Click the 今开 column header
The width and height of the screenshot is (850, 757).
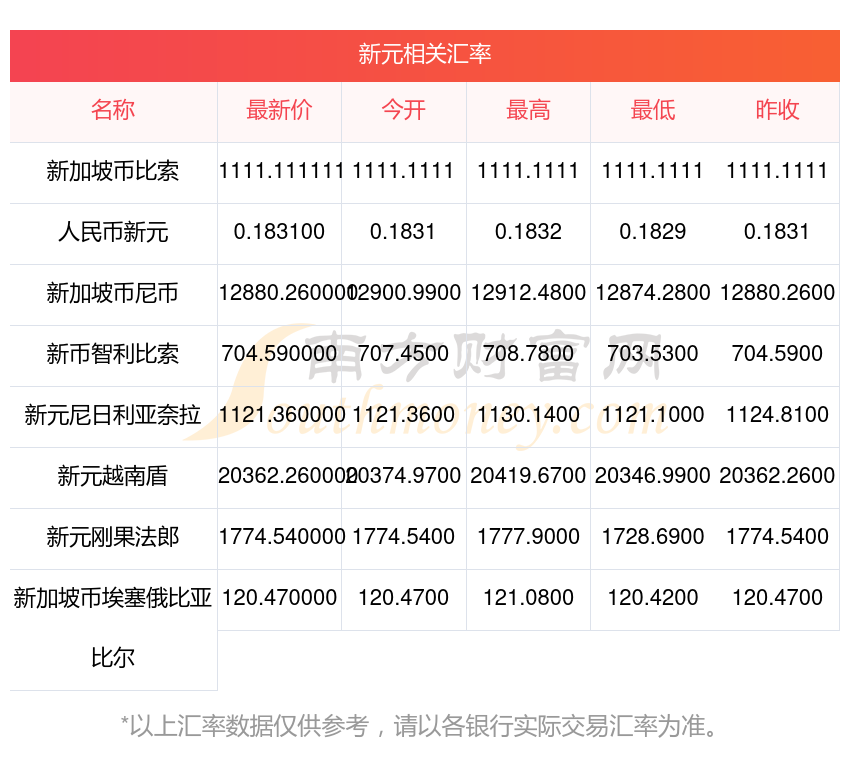(x=404, y=110)
